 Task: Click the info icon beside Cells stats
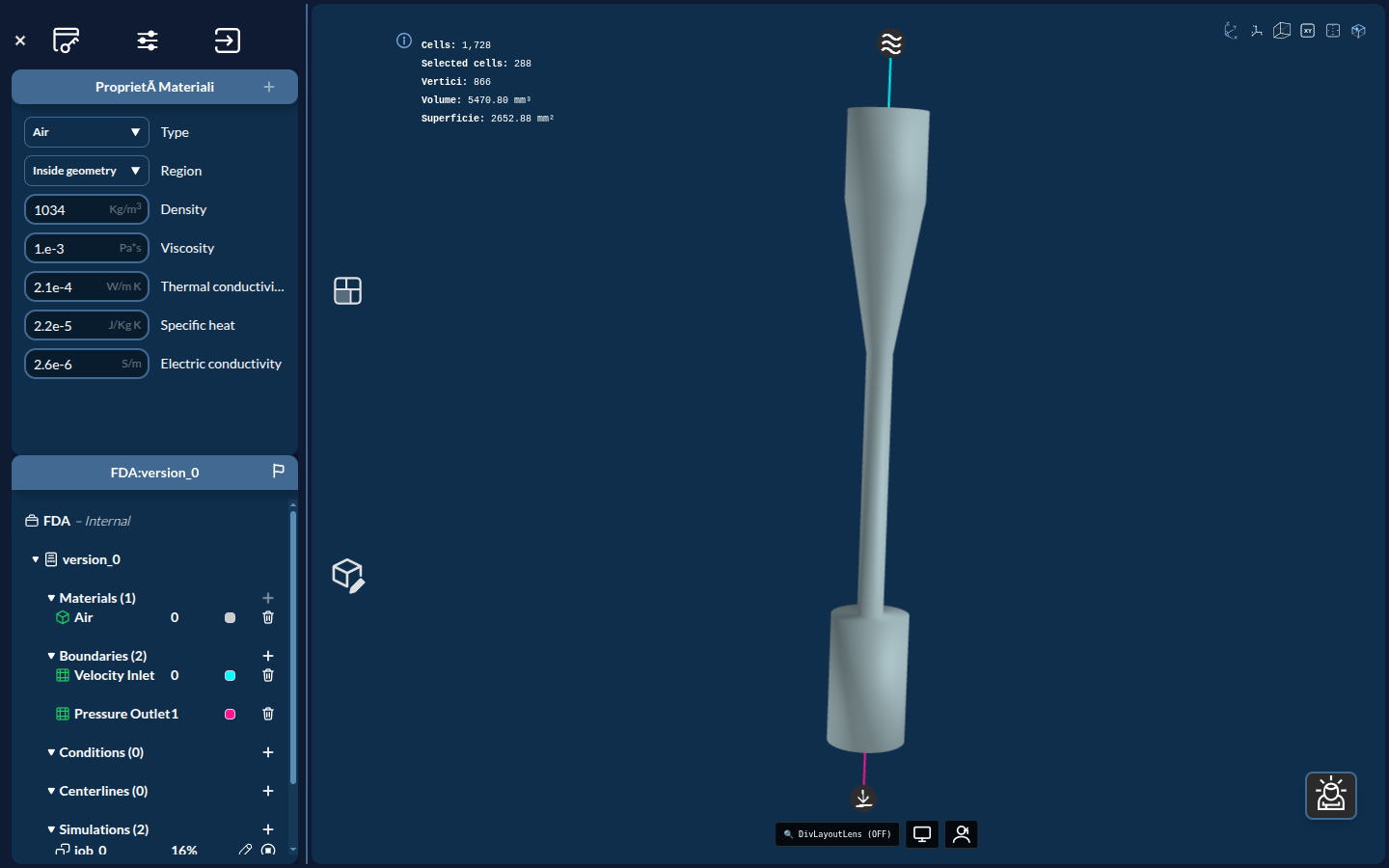pos(404,41)
